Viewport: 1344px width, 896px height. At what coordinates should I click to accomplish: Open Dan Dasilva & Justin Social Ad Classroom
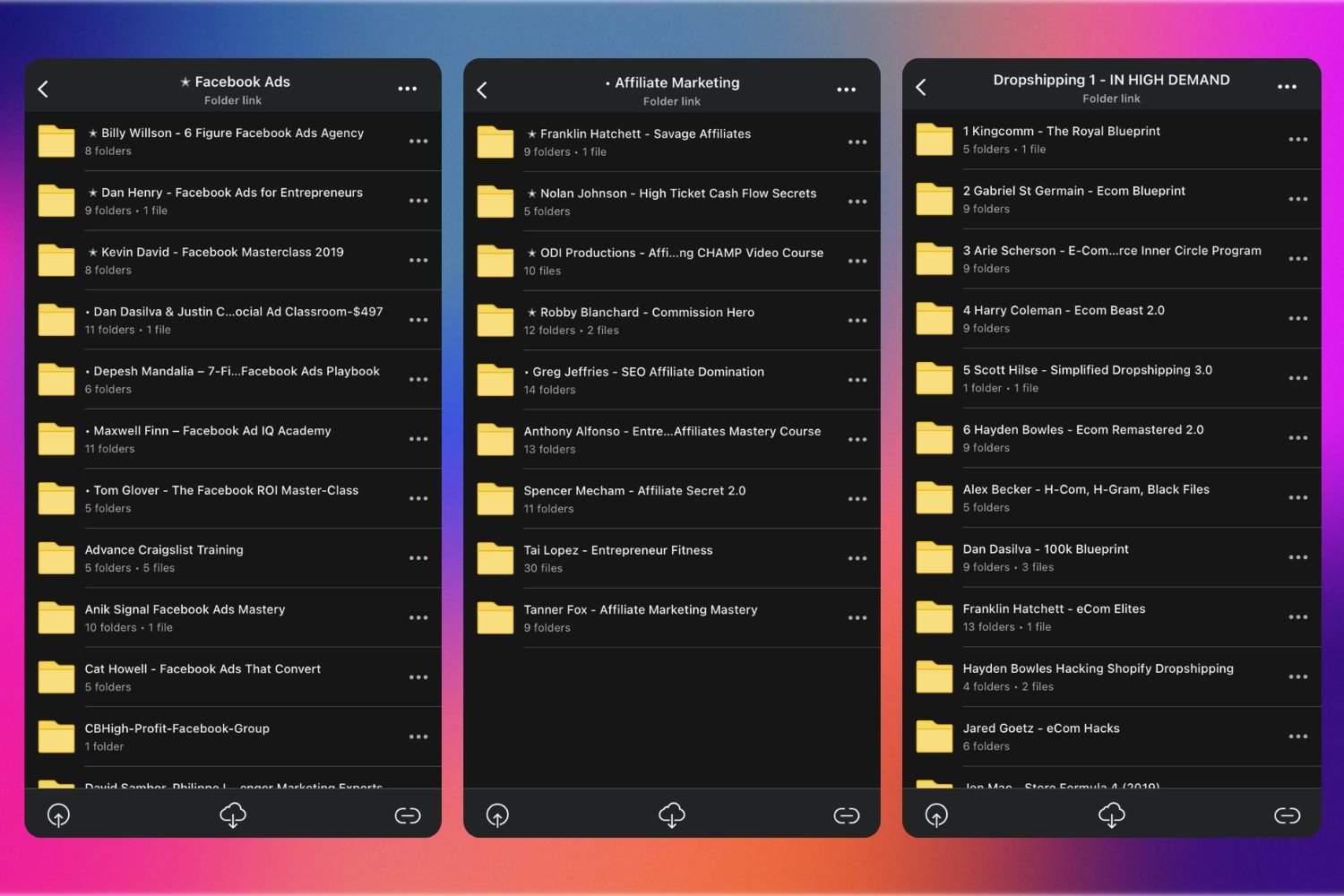[x=233, y=320]
